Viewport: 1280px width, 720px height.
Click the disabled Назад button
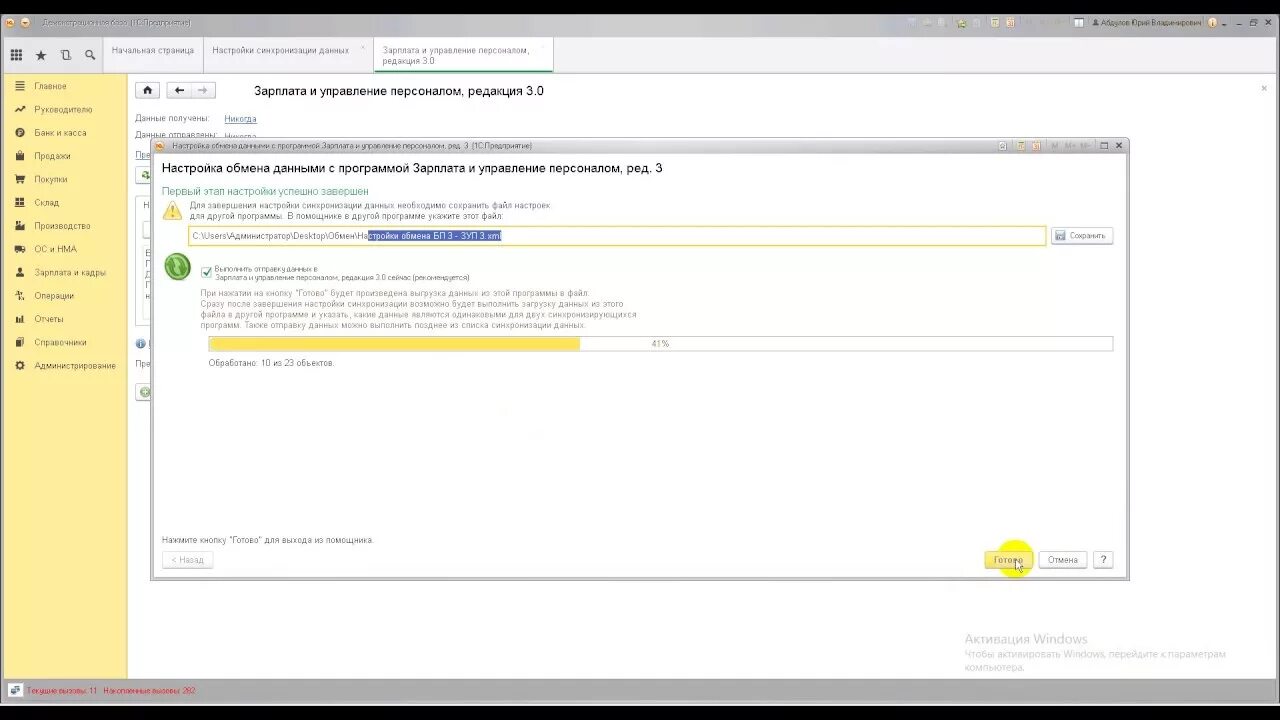187,560
